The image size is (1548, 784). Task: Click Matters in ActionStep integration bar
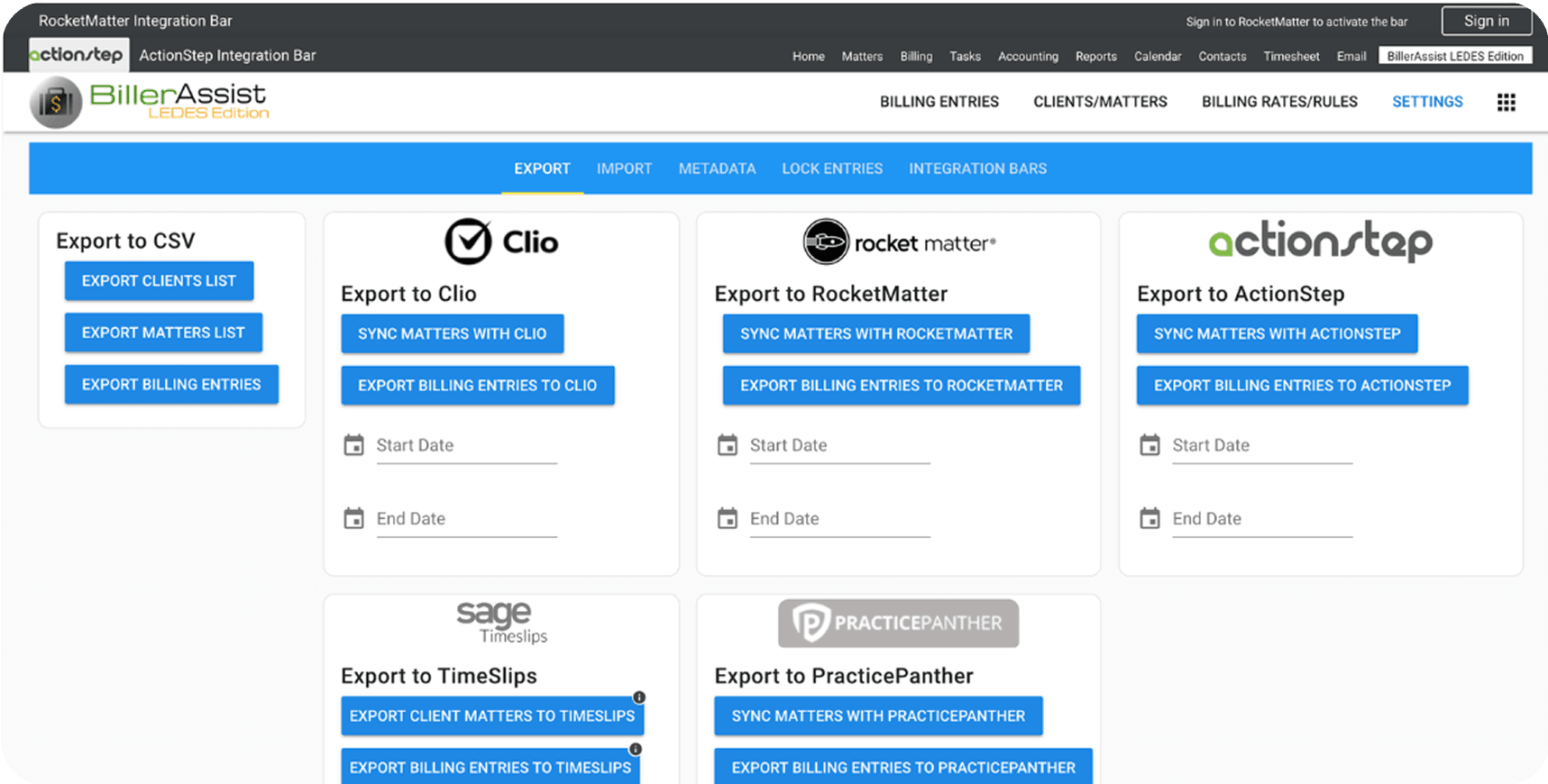point(862,56)
